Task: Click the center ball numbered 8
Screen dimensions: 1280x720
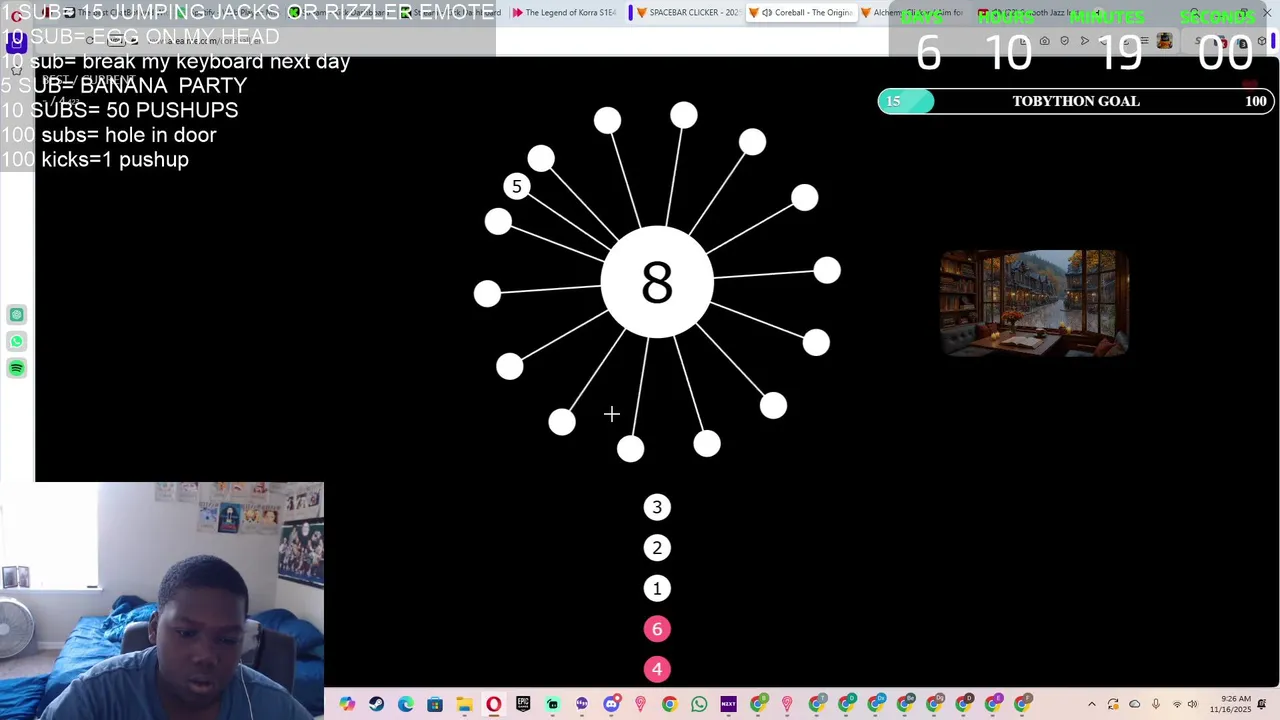Action: point(657,283)
